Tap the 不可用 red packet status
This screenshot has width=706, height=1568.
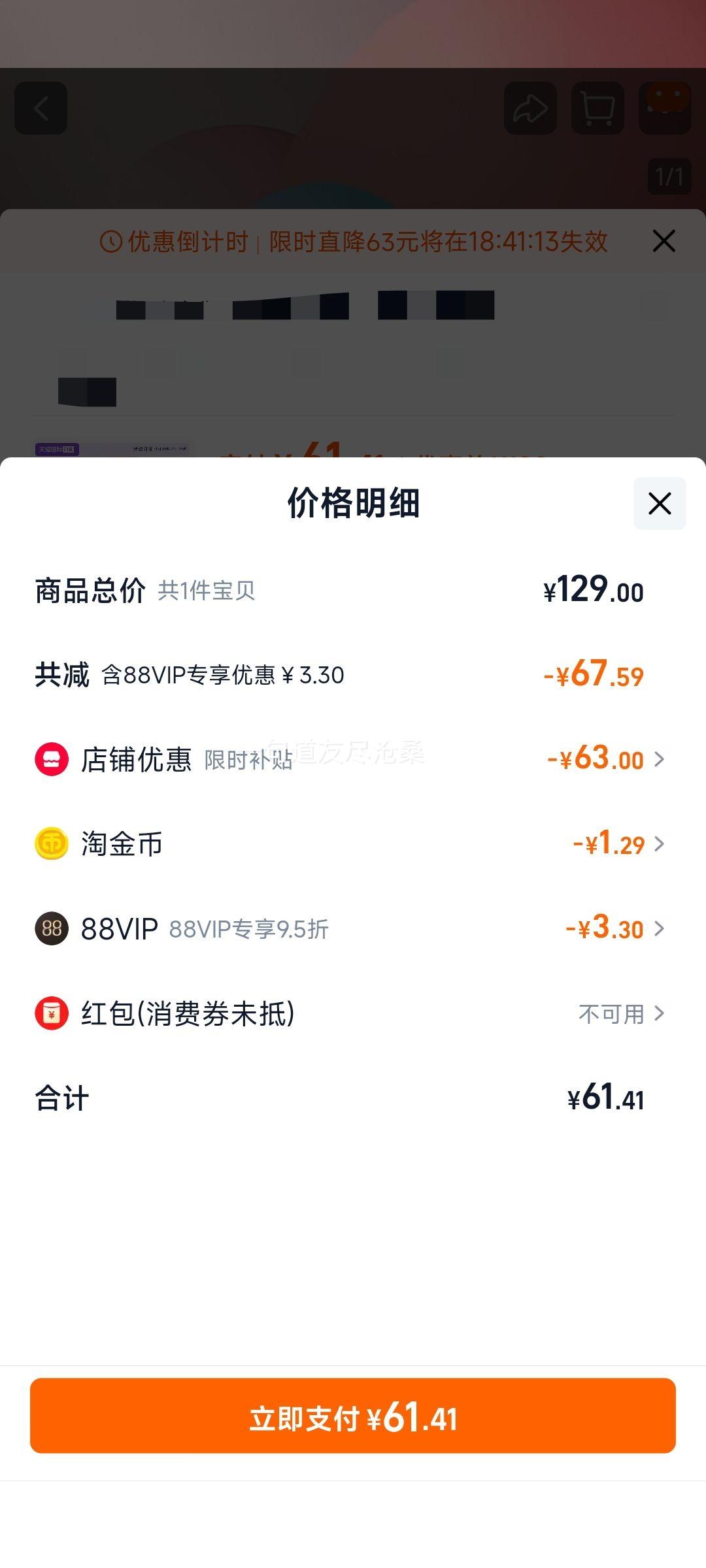611,1014
